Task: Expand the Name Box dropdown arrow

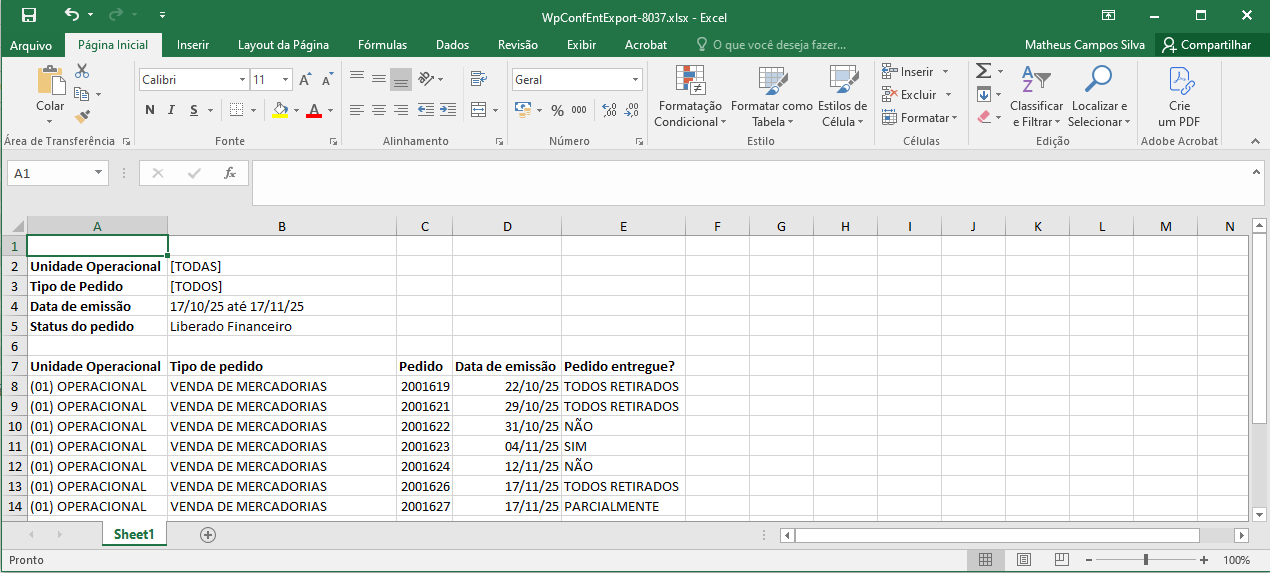Action: click(x=98, y=173)
